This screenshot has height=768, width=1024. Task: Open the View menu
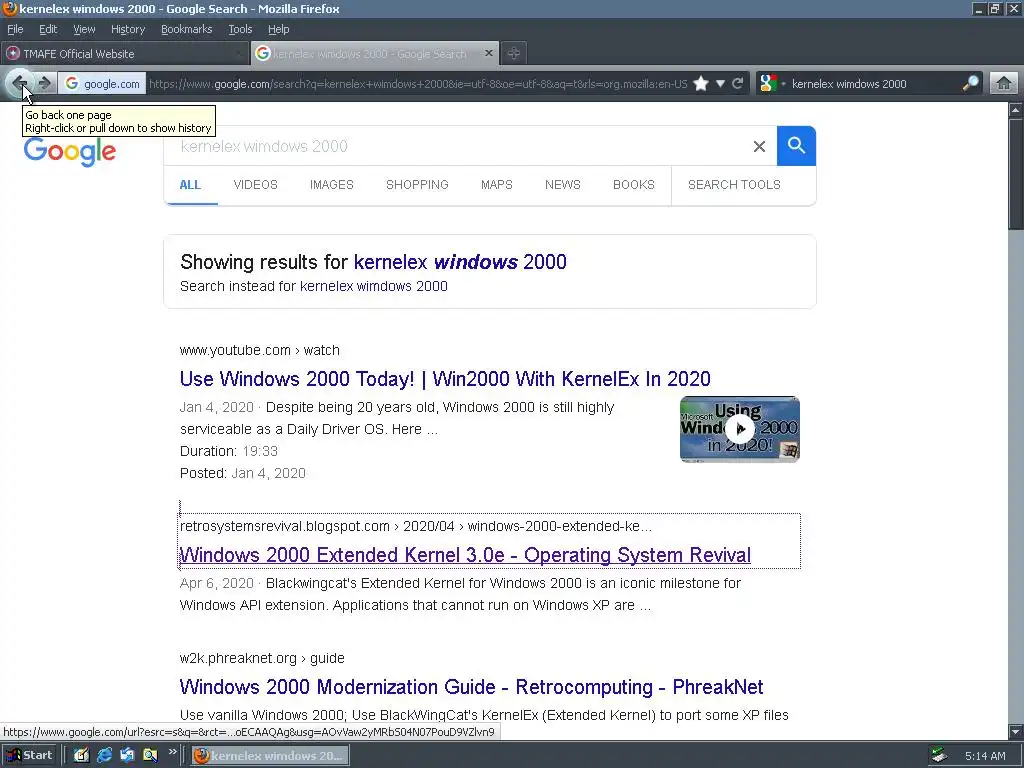point(84,29)
